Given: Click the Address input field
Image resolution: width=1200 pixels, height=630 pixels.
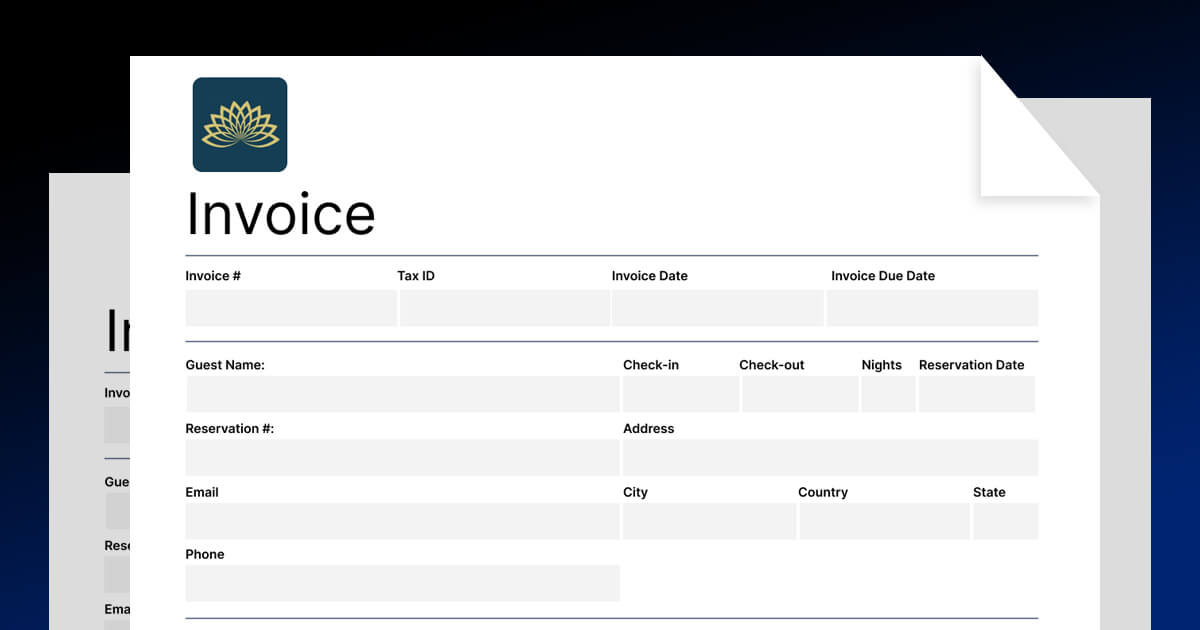Looking at the screenshot, I should [x=830, y=458].
